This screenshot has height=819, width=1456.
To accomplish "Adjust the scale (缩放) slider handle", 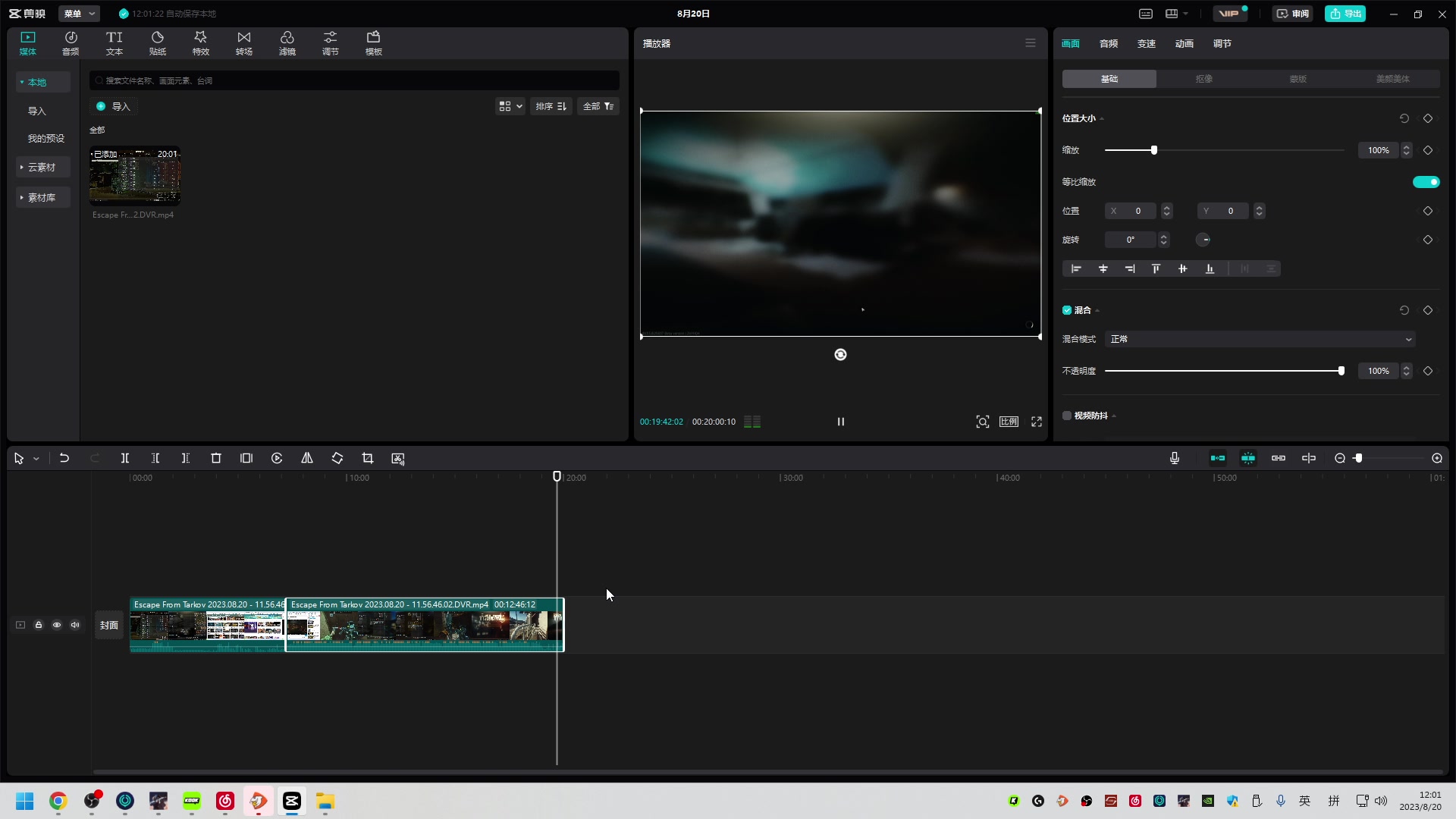I will click(1154, 150).
